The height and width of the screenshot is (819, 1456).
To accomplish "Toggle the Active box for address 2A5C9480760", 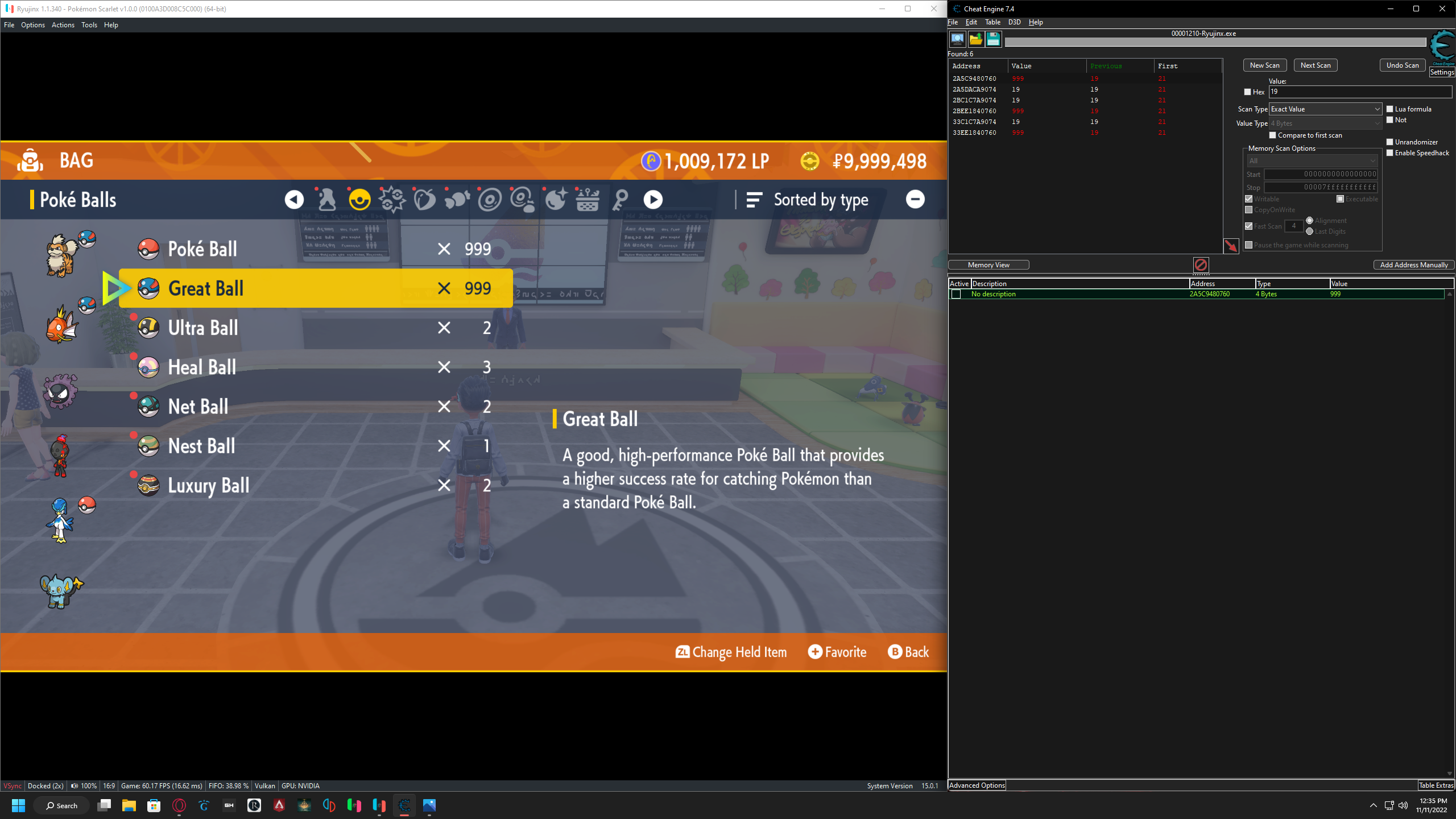I will click(x=956, y=294).
